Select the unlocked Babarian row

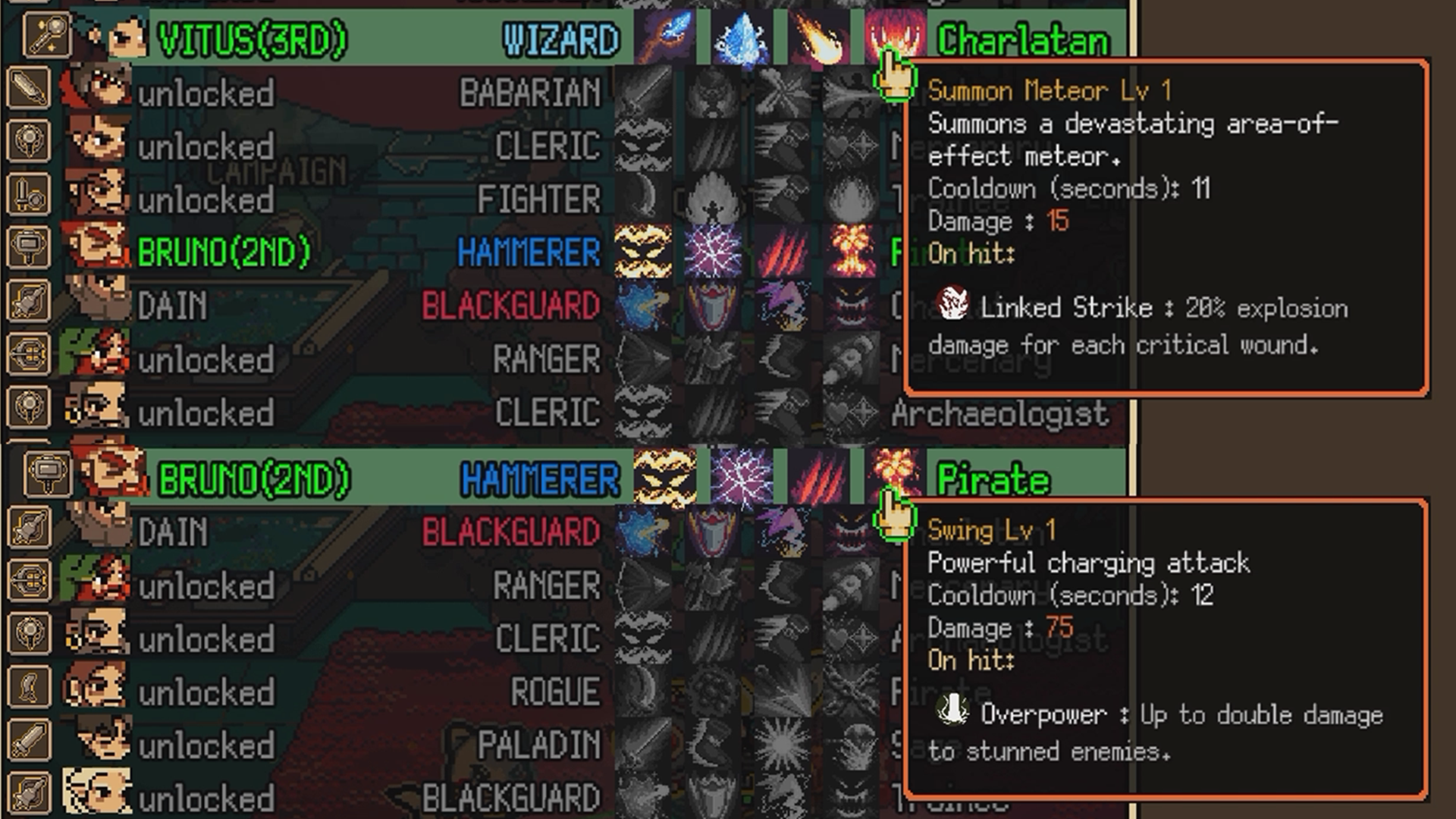click(565, 93)
